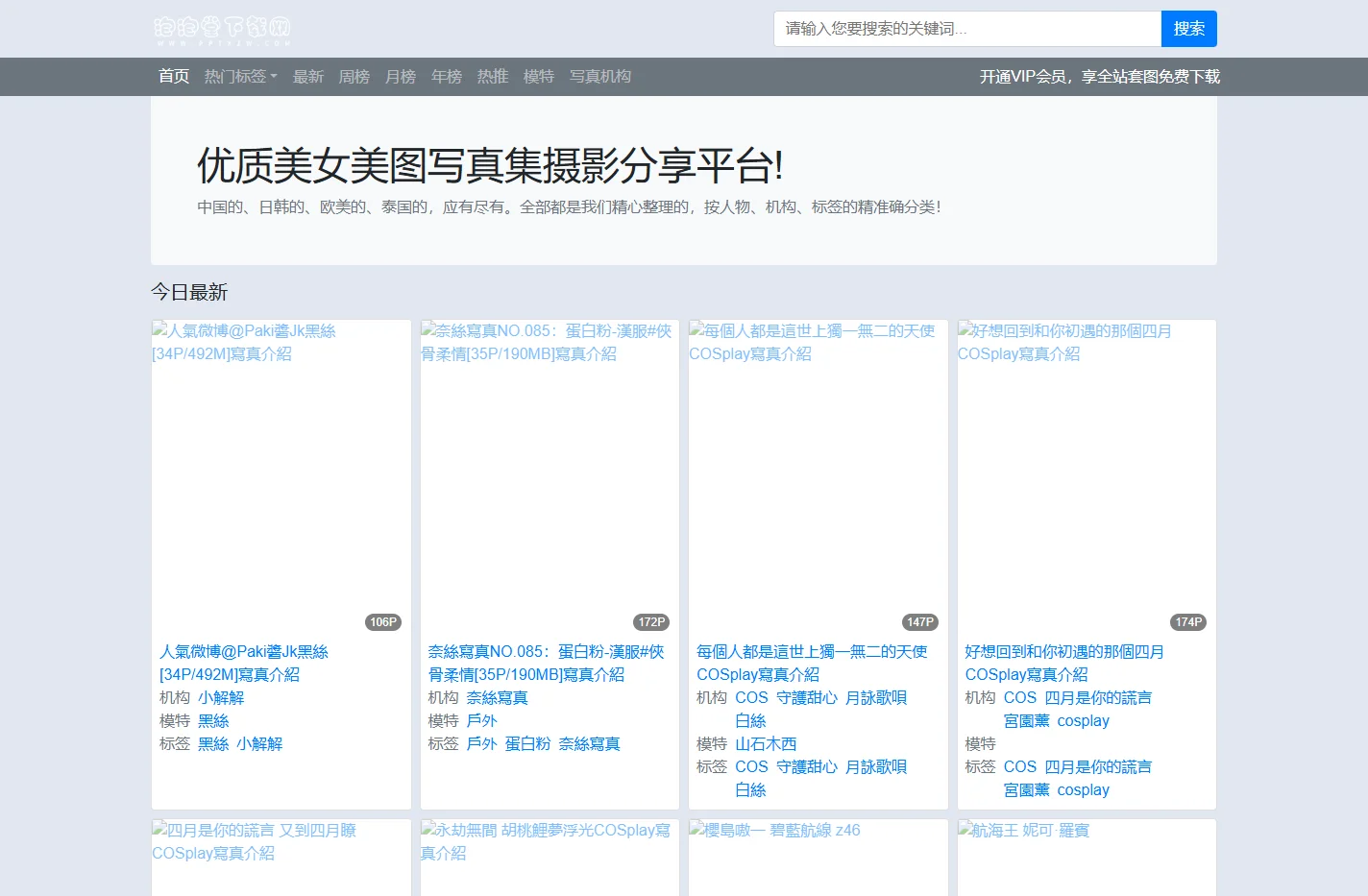Click COS in fourth card's 机构 row

coord(1020,698)
